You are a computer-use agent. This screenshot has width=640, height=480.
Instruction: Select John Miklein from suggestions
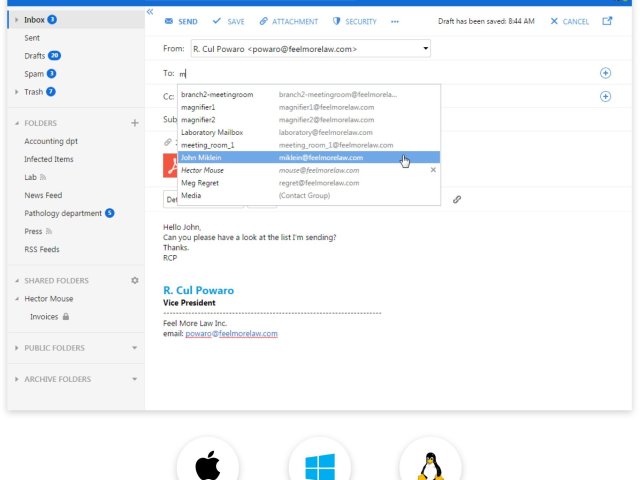(309, 158)
